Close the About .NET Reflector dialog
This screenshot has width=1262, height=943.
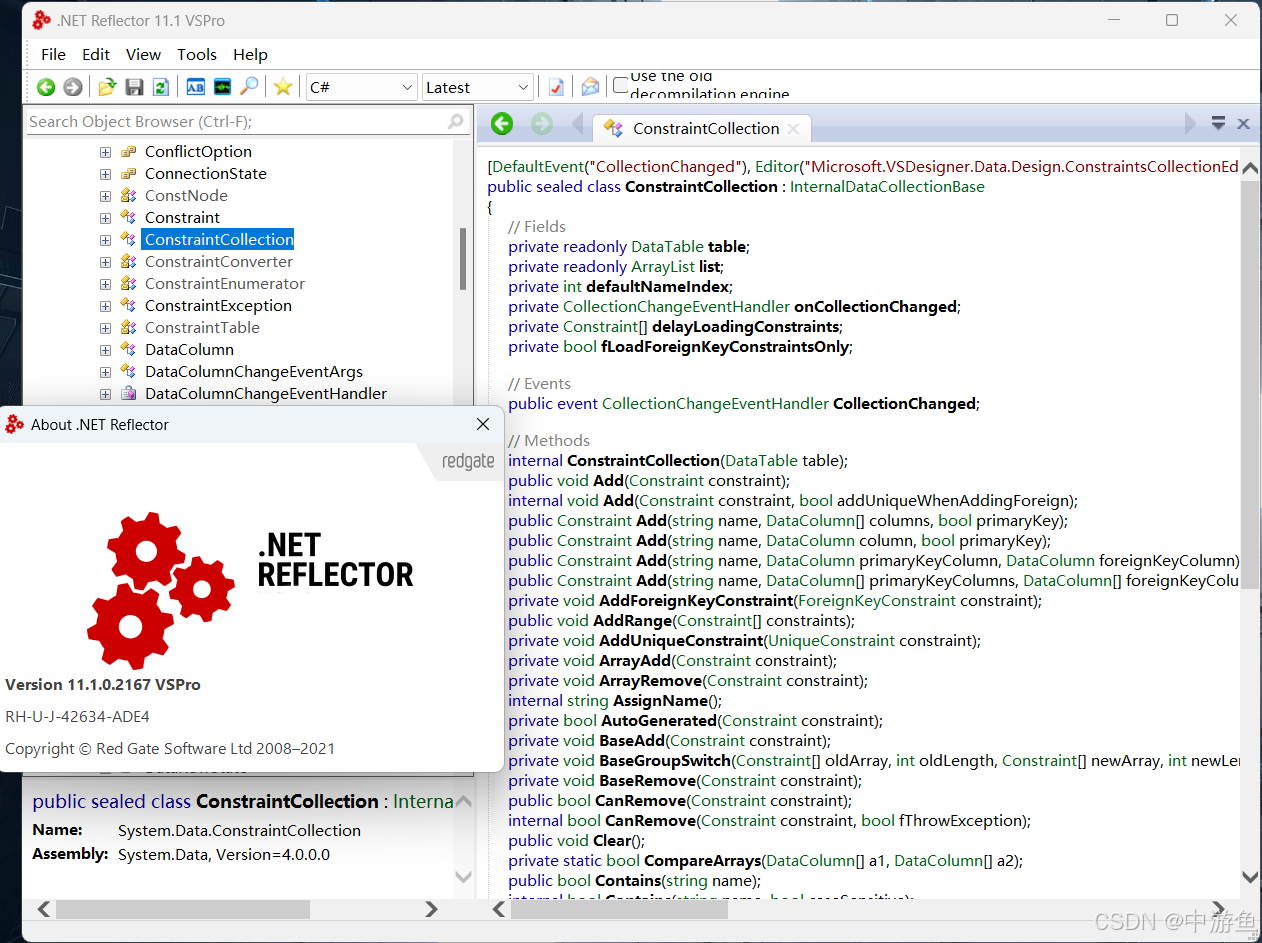point(483,424)
